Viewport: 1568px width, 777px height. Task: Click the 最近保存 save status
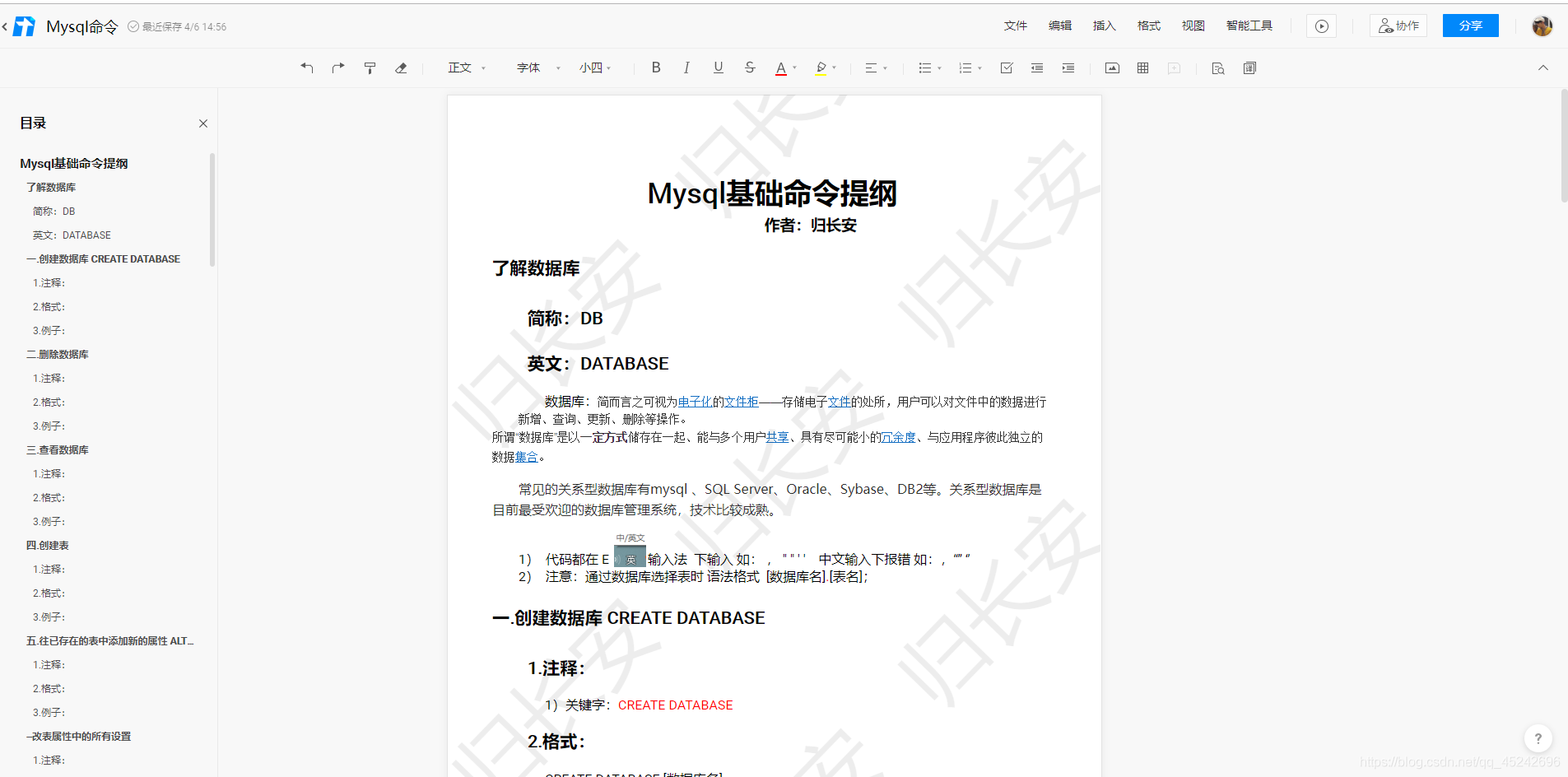click(177, 26)
